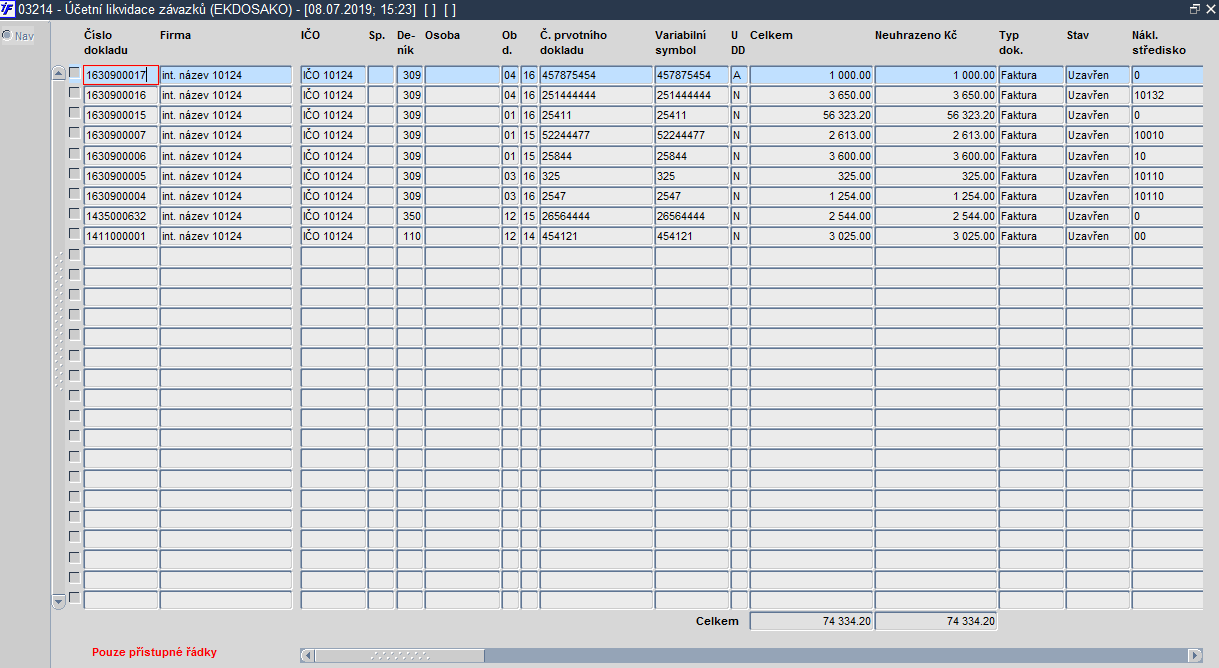1219x668 pixels.
Task: Click Typ dok. Faktura in row 1630900004
Action: click(1031, 196)
